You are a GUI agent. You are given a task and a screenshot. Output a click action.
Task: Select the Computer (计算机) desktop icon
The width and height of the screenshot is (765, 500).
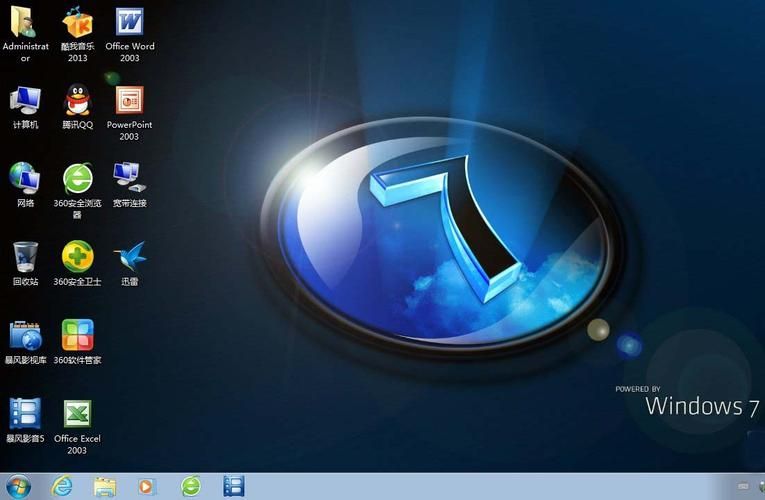point(25,100)
